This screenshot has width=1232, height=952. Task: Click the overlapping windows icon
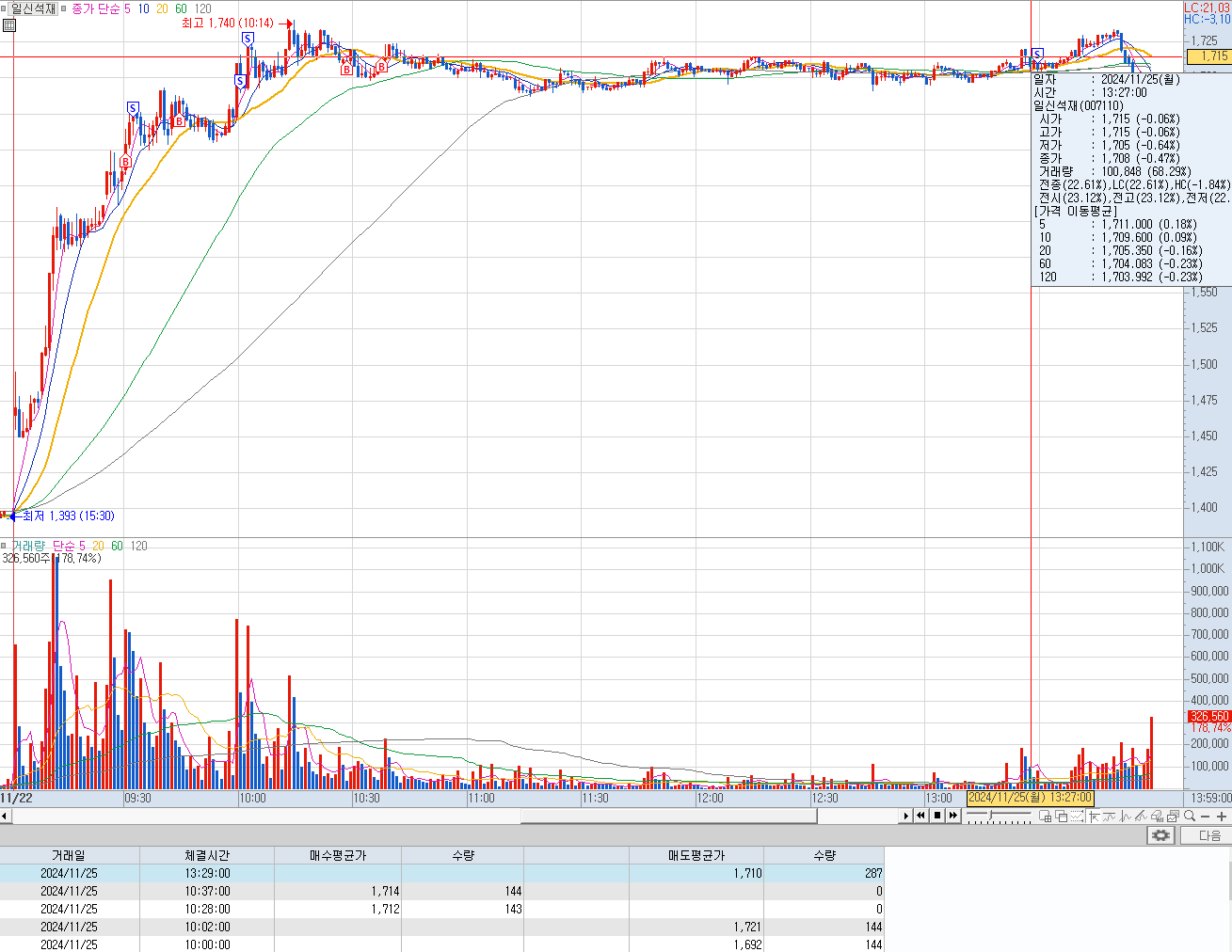(1062, 817)
